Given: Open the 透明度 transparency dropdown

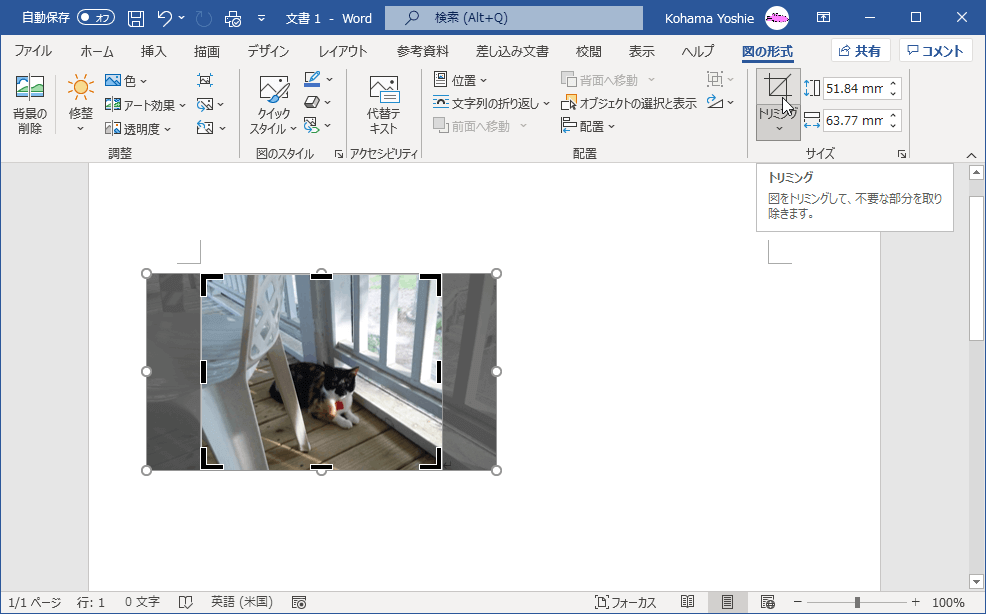Looking at the screenshot, I should tap(138, 129).
